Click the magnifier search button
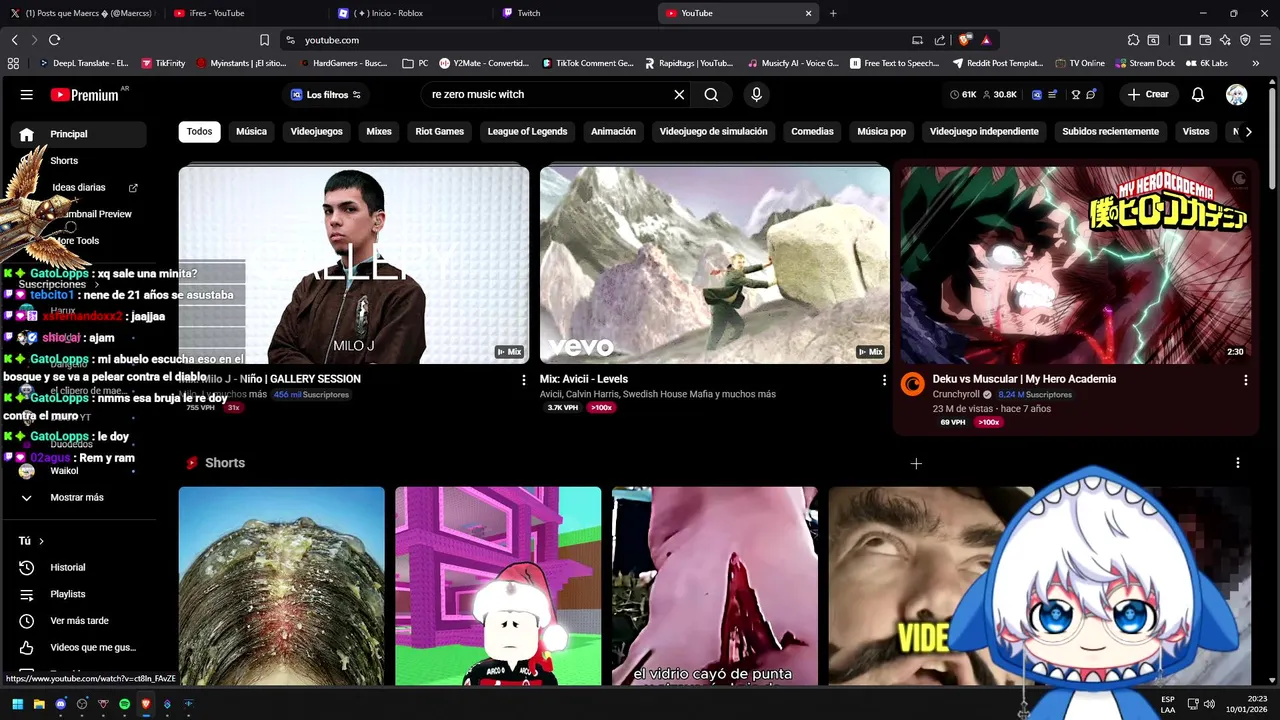 [x=711, y=95]
